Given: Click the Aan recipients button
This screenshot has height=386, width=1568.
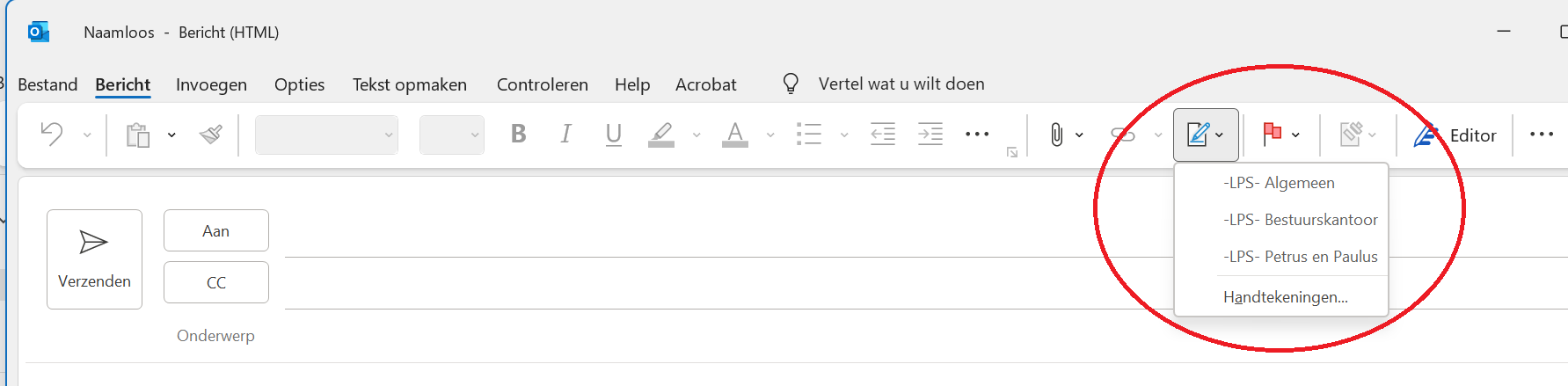Looking at the screenshot, I should pyautogui.click(x=215, y=230).
